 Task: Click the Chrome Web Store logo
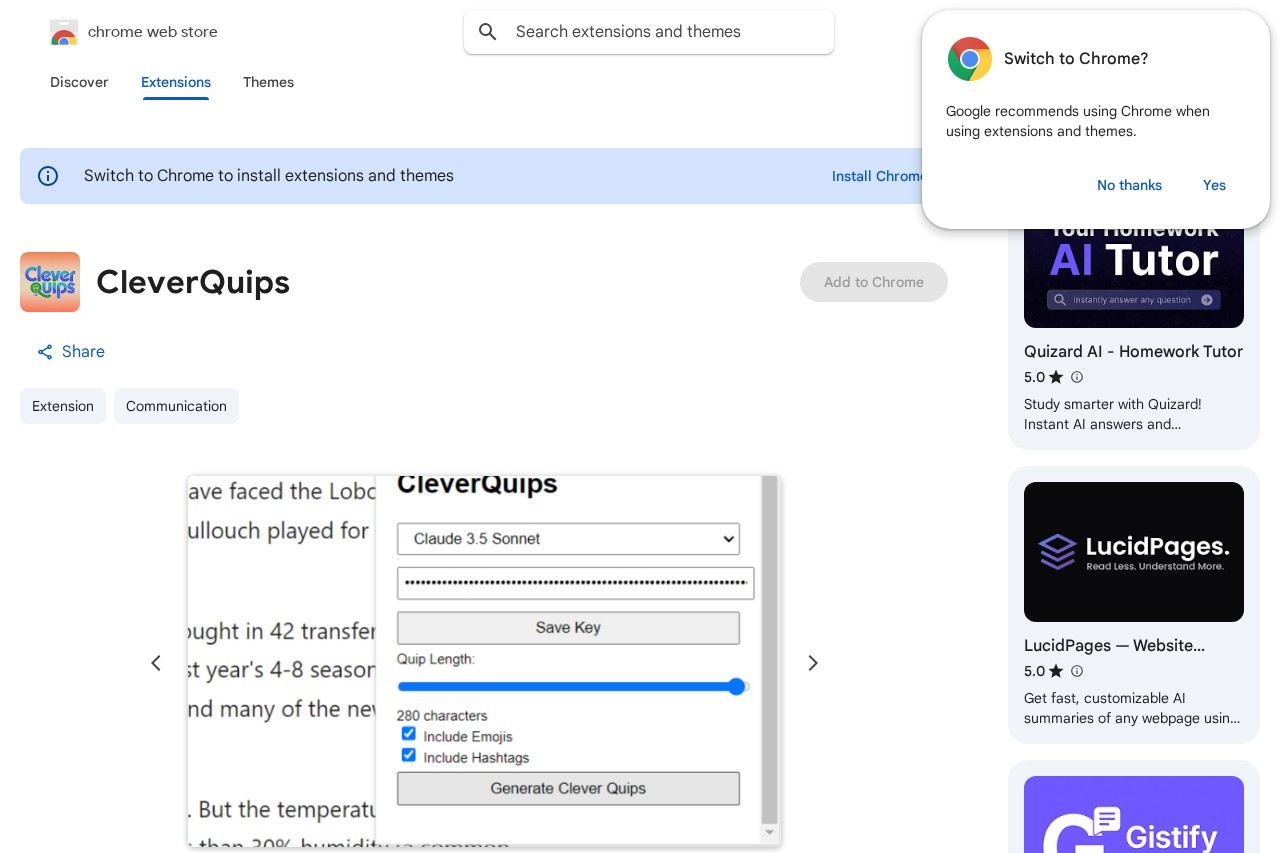[x=64, y=32]
